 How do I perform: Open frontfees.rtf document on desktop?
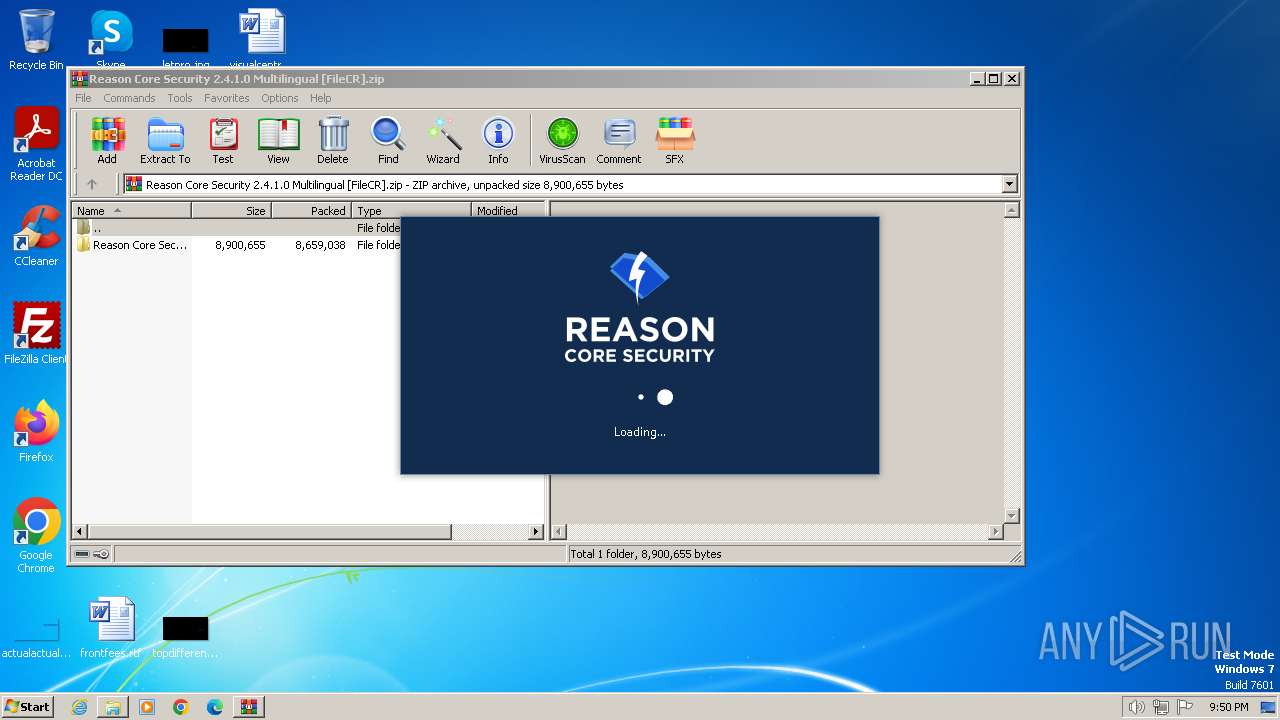(x=111, y=628)
